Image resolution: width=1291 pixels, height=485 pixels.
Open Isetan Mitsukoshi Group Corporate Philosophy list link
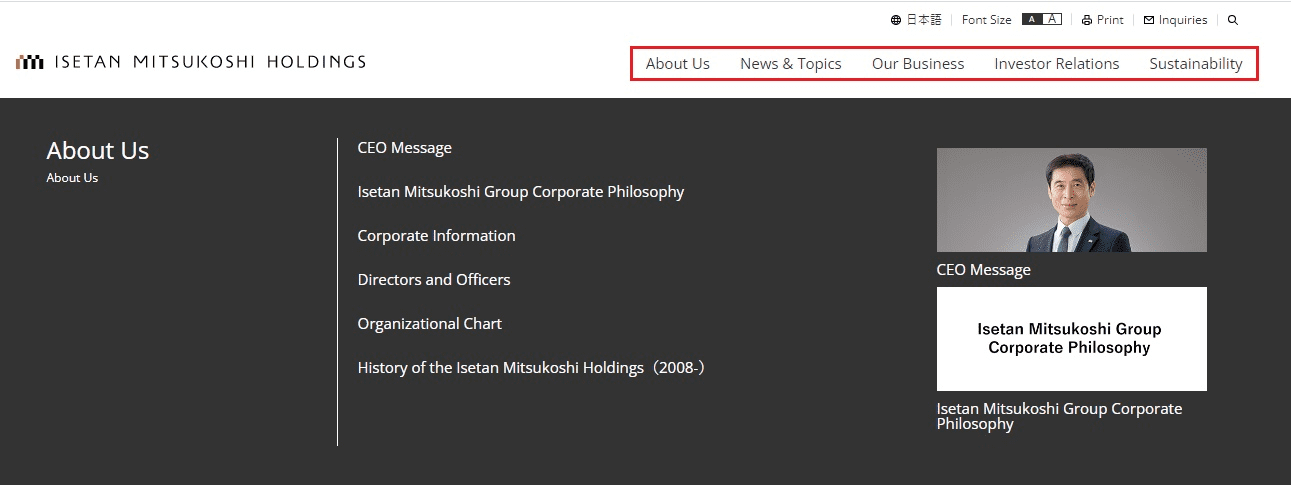point(521,192)
